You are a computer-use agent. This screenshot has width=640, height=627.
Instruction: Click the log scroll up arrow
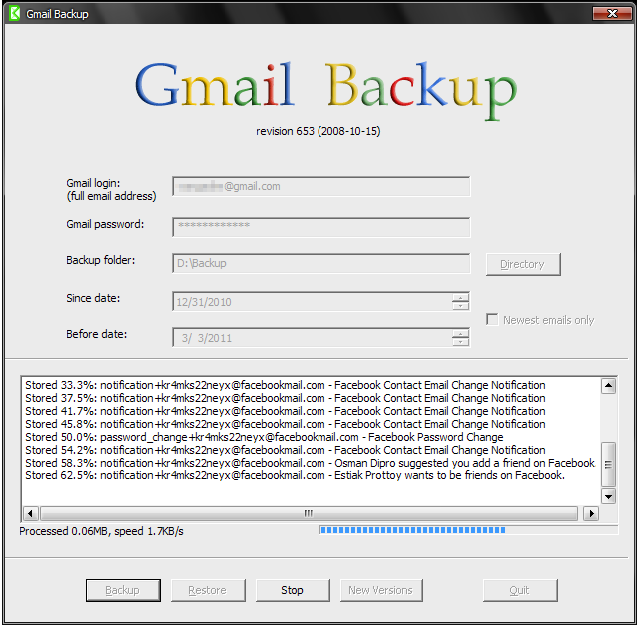609,385
